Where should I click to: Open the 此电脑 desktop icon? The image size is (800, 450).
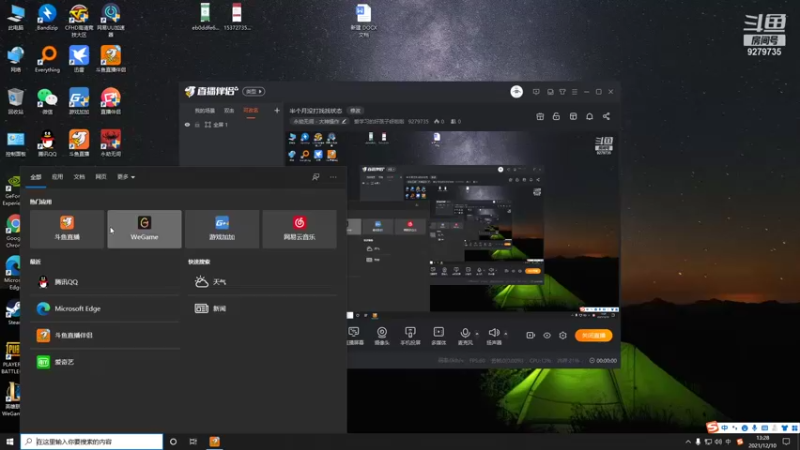click(x=15, y=17)
